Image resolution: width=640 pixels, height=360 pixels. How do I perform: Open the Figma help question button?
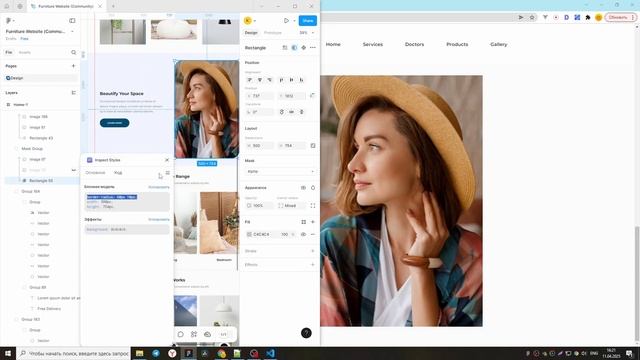[306, 333]
